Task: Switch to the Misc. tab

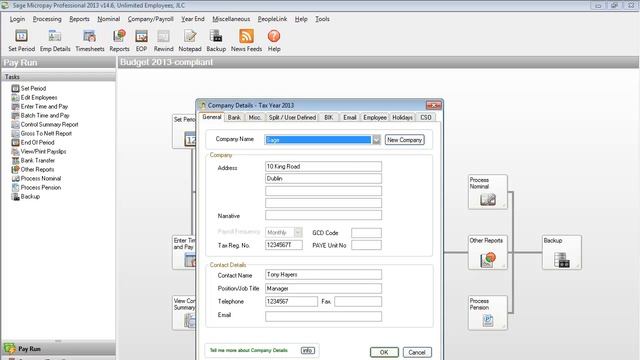Action: [255, 117]
